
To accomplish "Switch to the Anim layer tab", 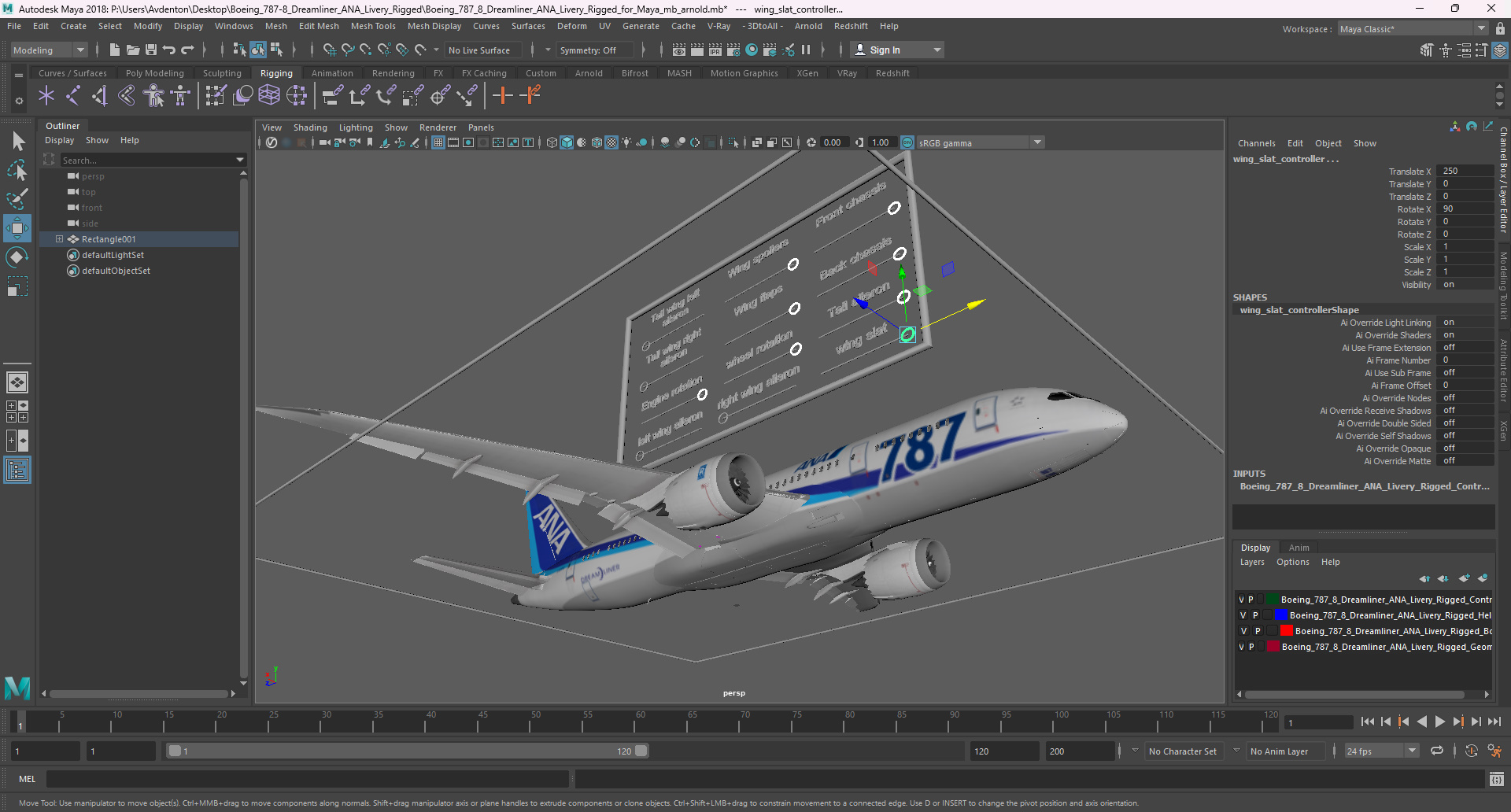I will (x=1299, y=548).
